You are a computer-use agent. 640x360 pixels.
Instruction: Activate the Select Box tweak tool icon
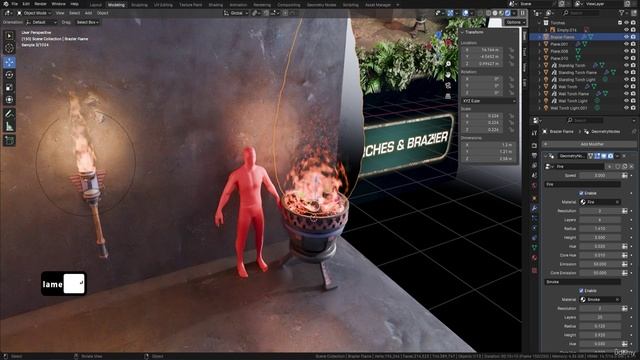[x=9, y=36]
